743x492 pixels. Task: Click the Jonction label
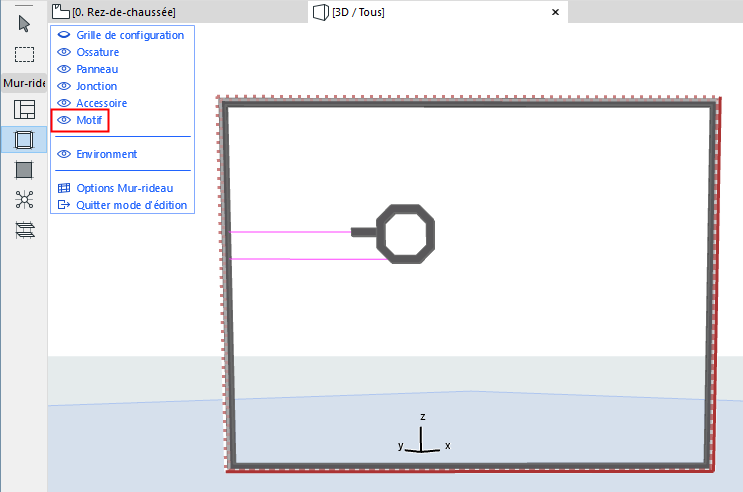click(x=97, y=86)
